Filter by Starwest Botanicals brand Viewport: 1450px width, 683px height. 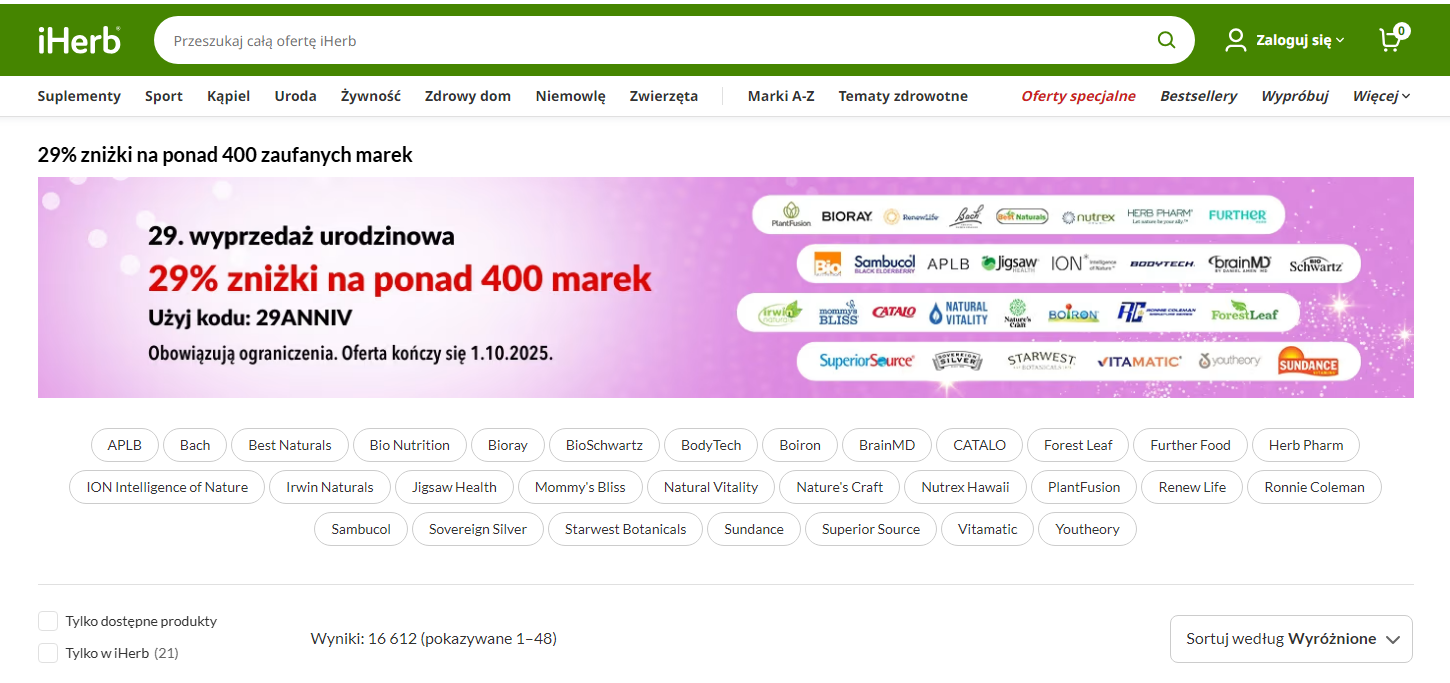pyautogui.click(x=626, y=529)
